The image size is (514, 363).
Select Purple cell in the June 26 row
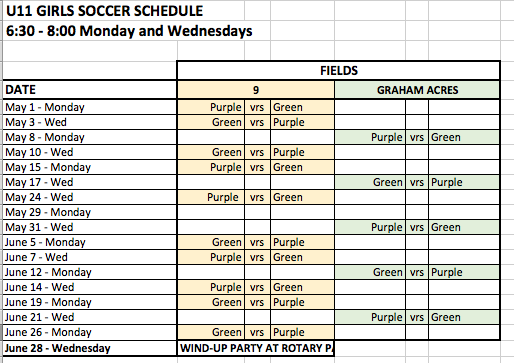(x=302, y=332)
